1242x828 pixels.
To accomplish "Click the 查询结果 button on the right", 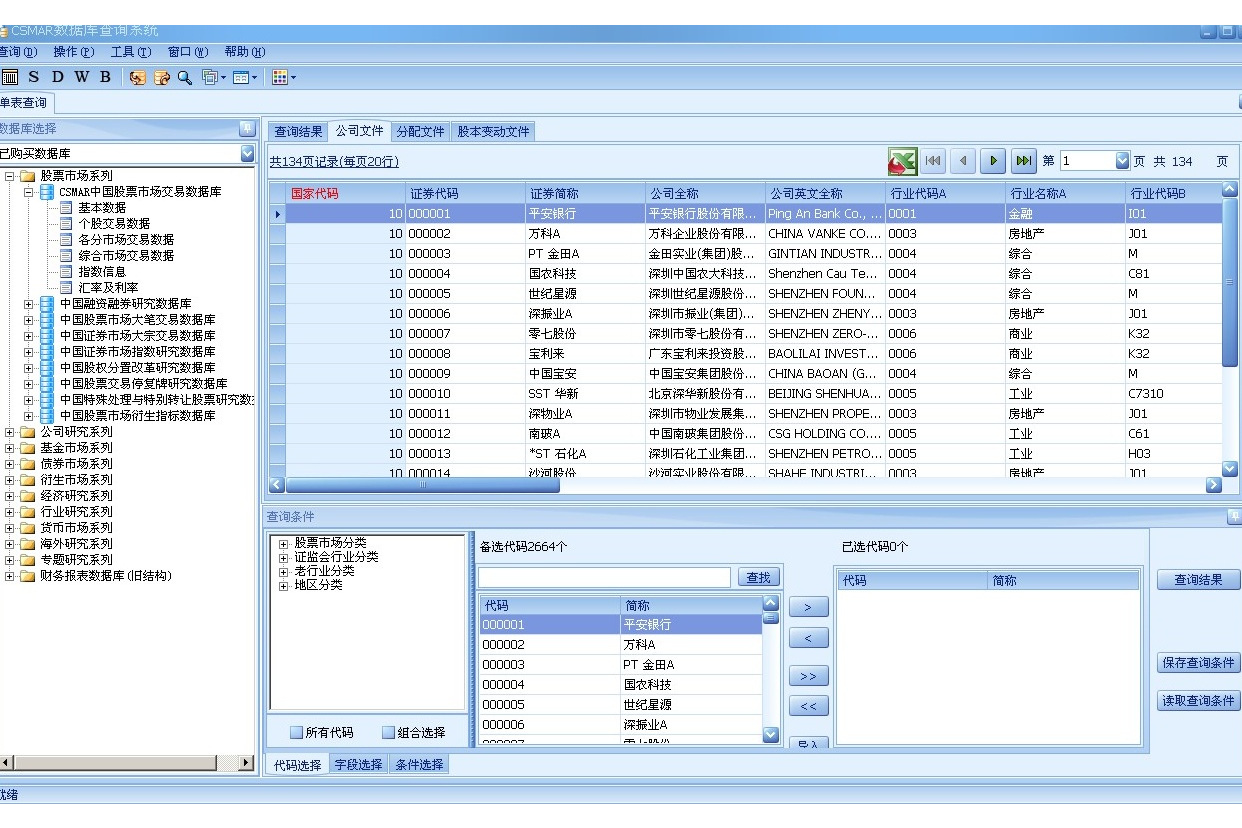I will (1197, 578).
